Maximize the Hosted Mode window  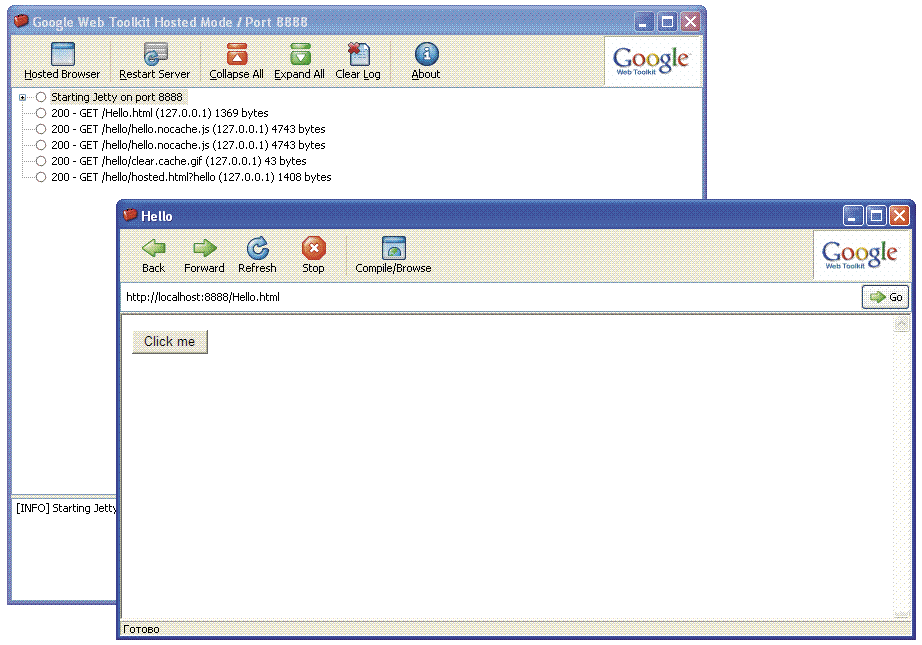point(667,22)
